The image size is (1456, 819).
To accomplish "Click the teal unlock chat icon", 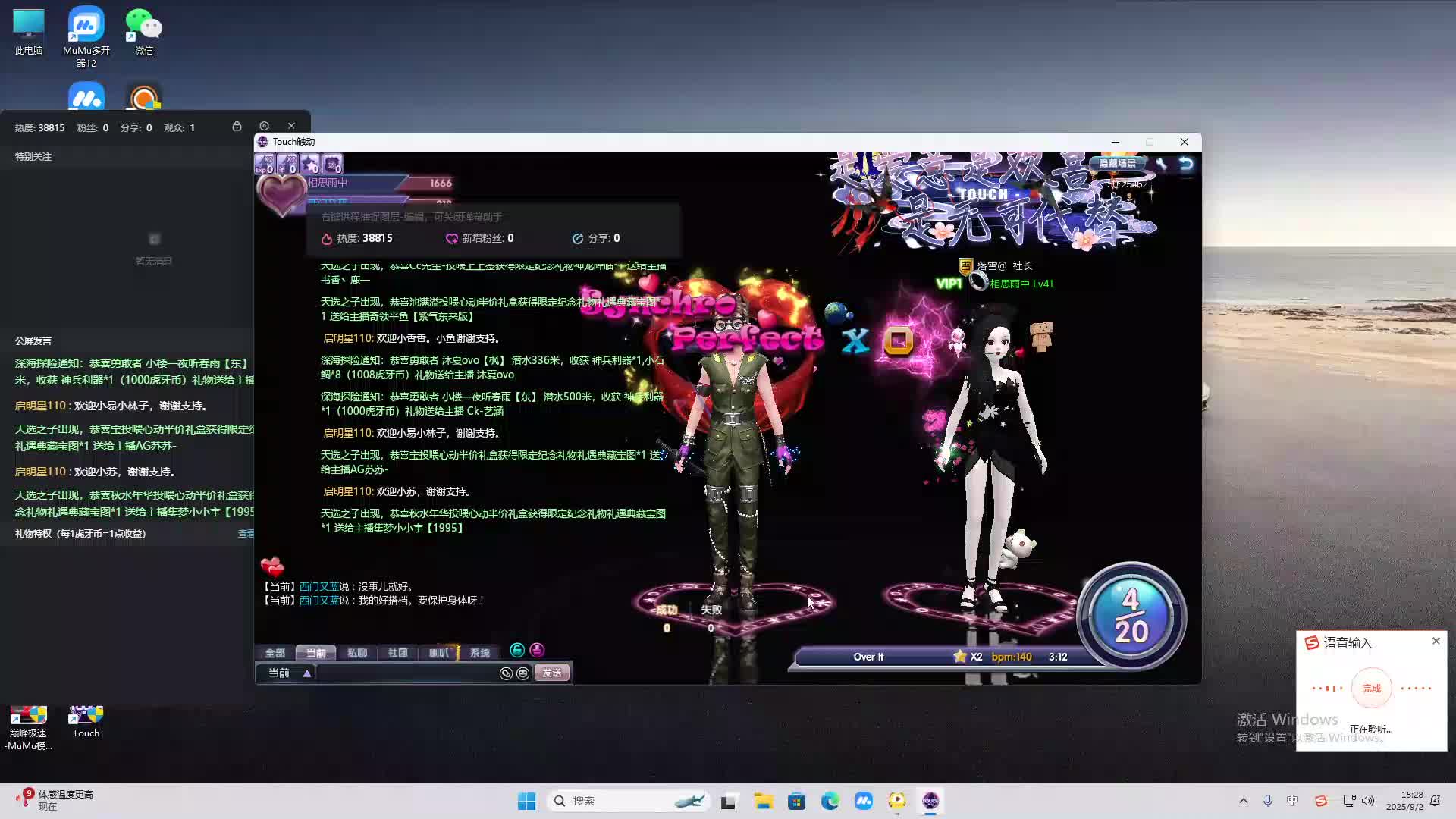I will 517,650.
